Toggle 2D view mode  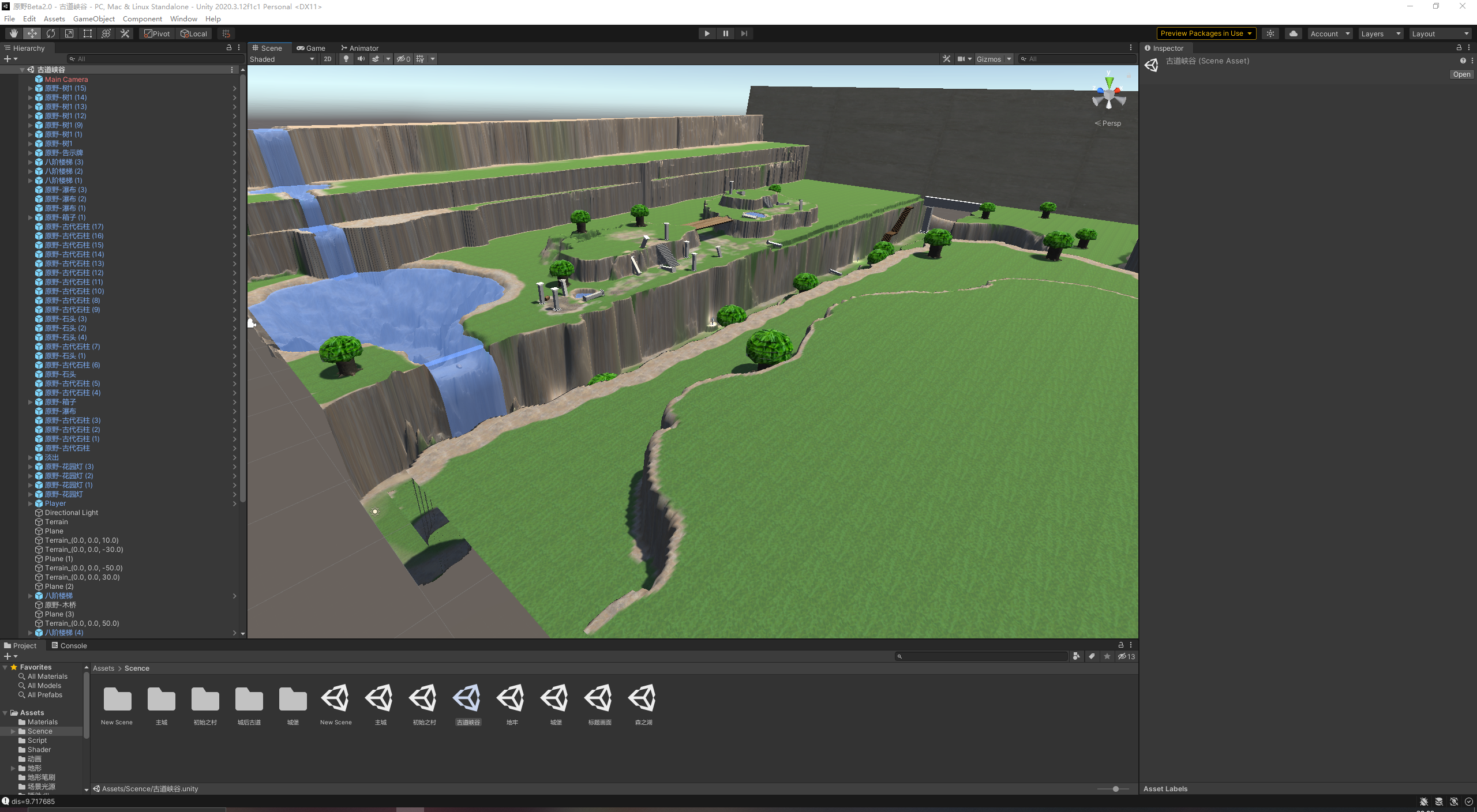point(328,59)
